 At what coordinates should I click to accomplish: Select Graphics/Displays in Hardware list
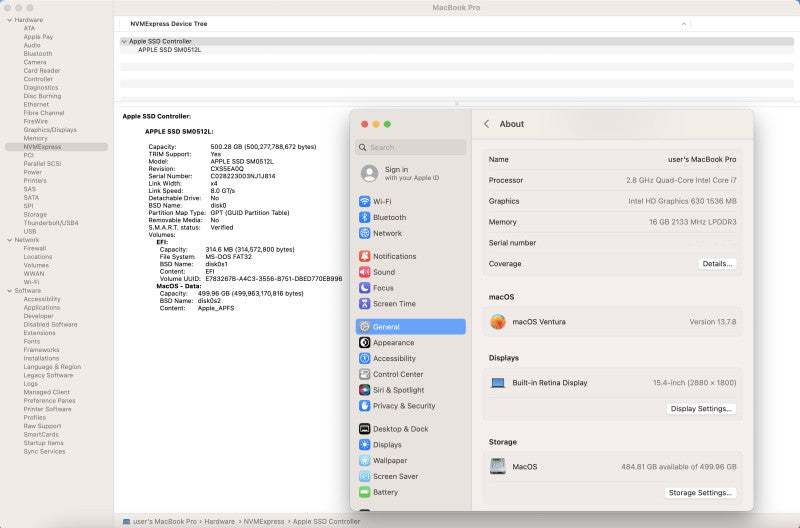tap(50, 130)
